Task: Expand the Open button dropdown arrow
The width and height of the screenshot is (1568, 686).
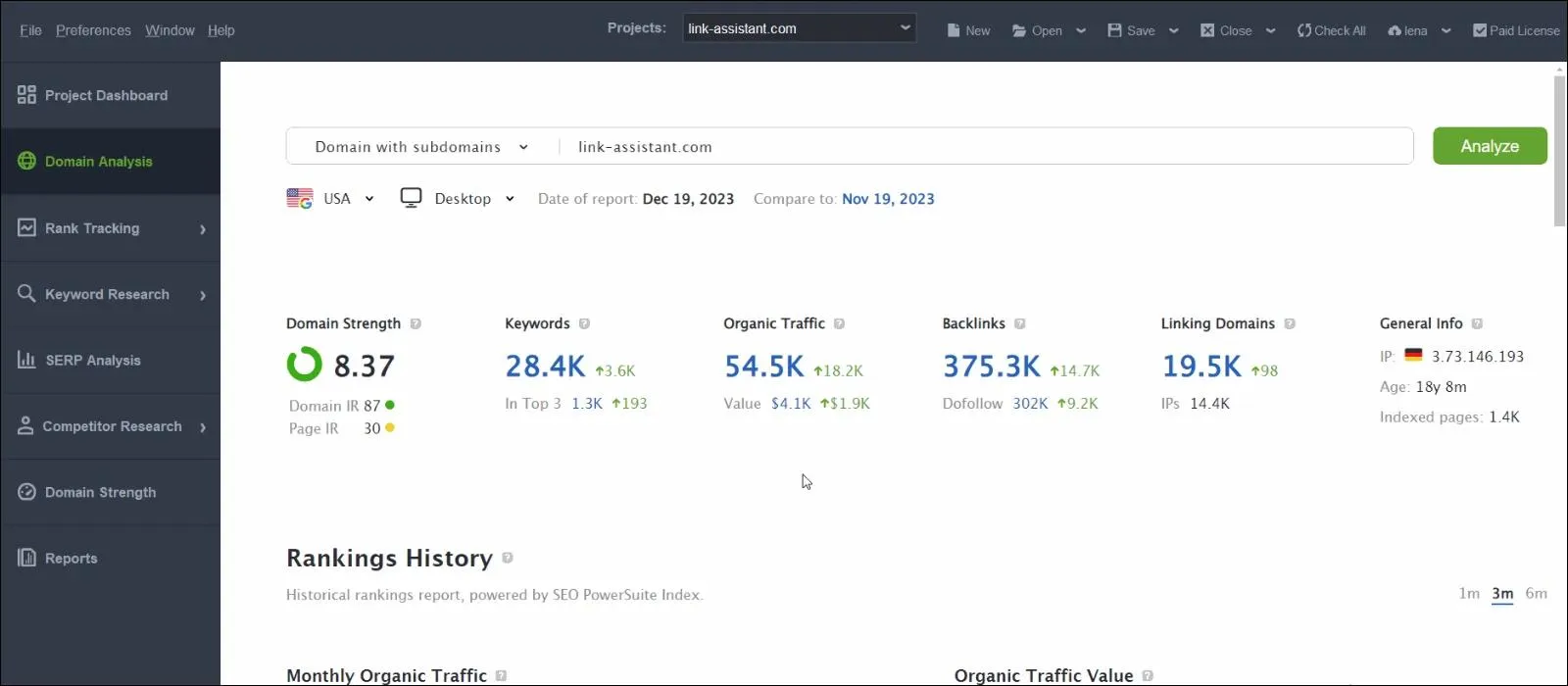Action: point(1081,30)
